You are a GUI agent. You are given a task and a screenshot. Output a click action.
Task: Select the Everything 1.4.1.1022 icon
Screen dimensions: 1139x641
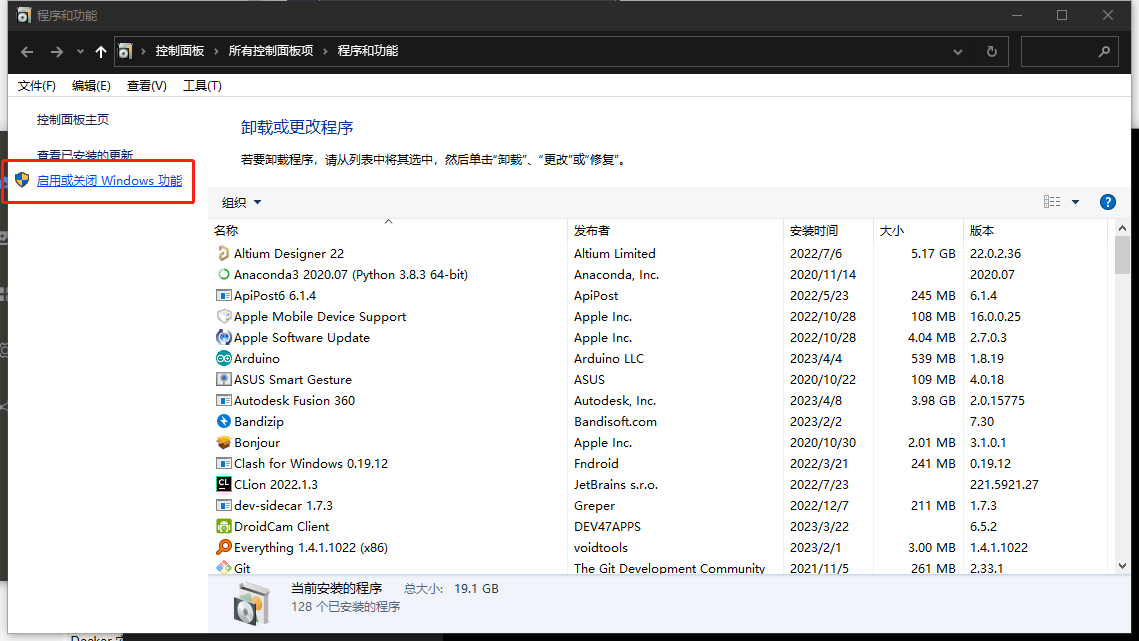coord(224,547)
